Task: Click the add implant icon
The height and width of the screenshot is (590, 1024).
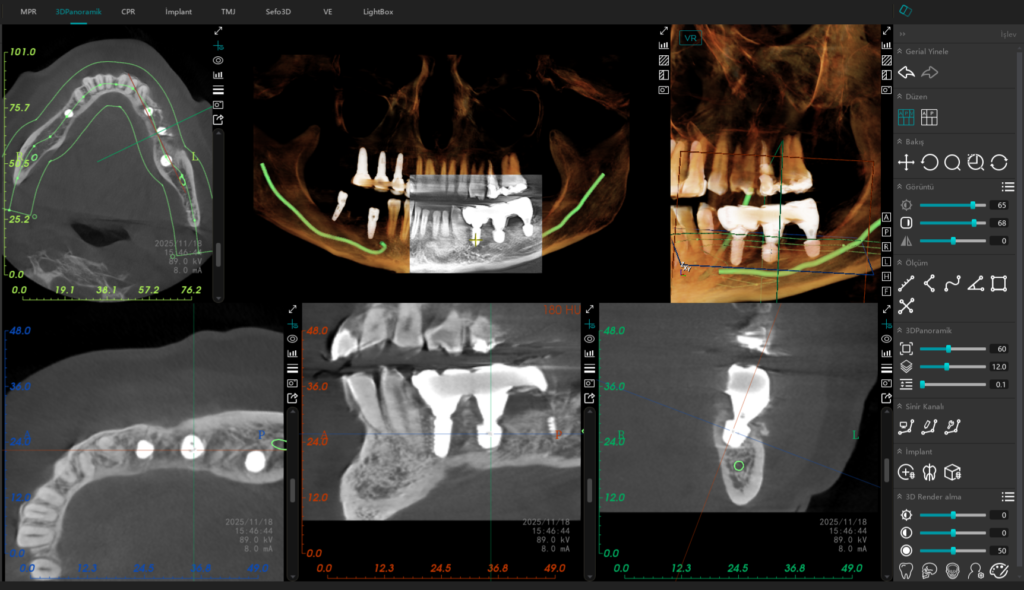Action: (x=906, y=472)
